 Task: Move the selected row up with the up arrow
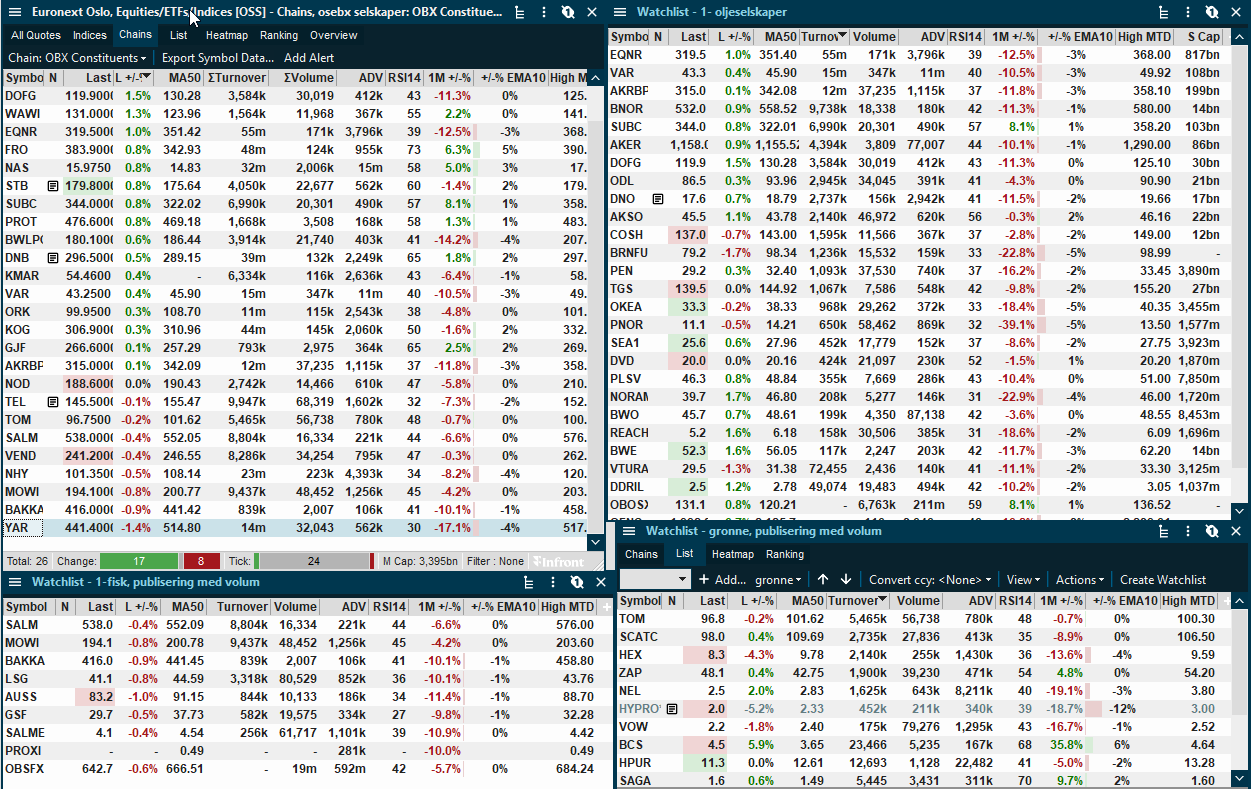823,579
